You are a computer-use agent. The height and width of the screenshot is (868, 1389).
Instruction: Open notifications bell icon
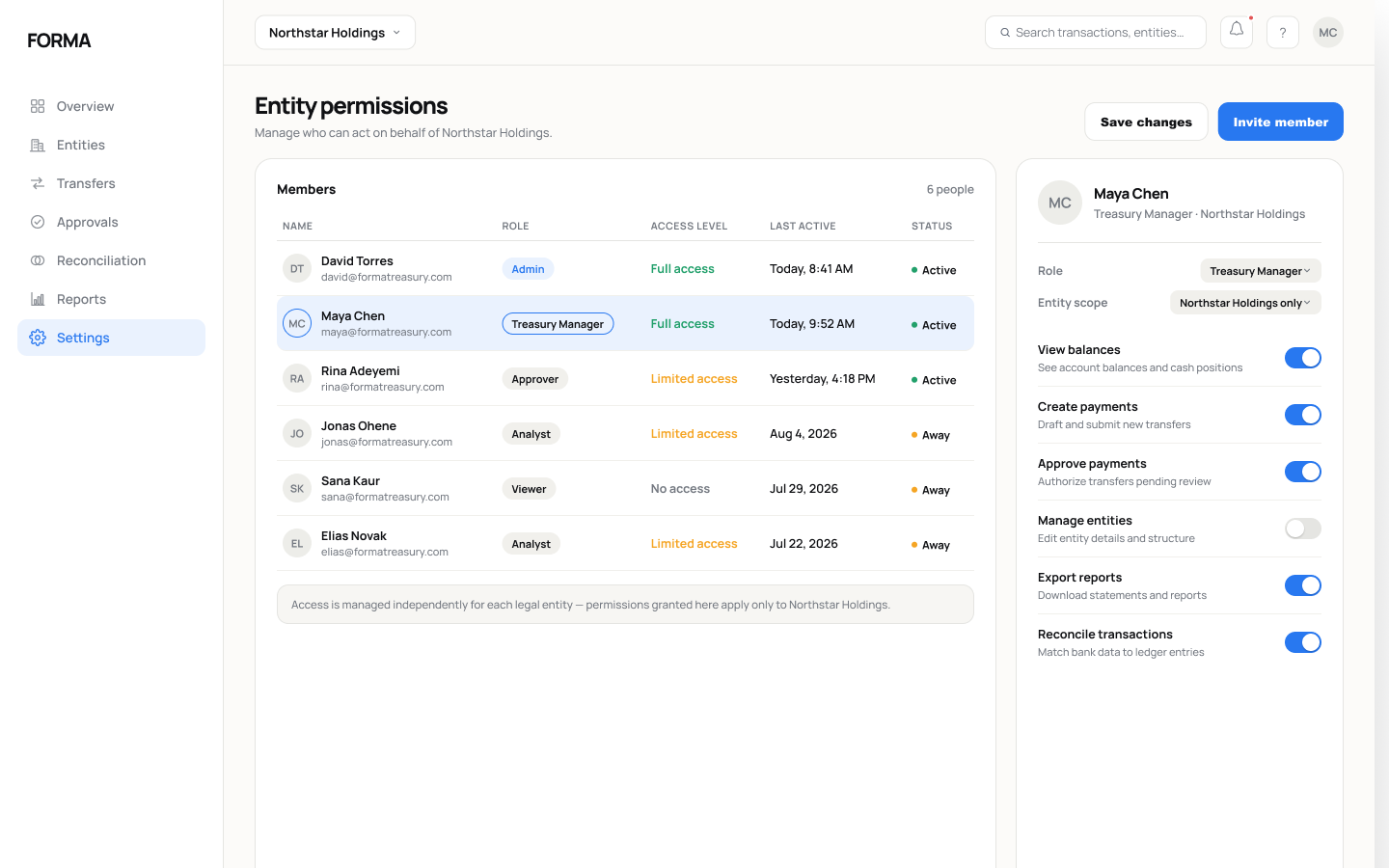(1237, 32)
